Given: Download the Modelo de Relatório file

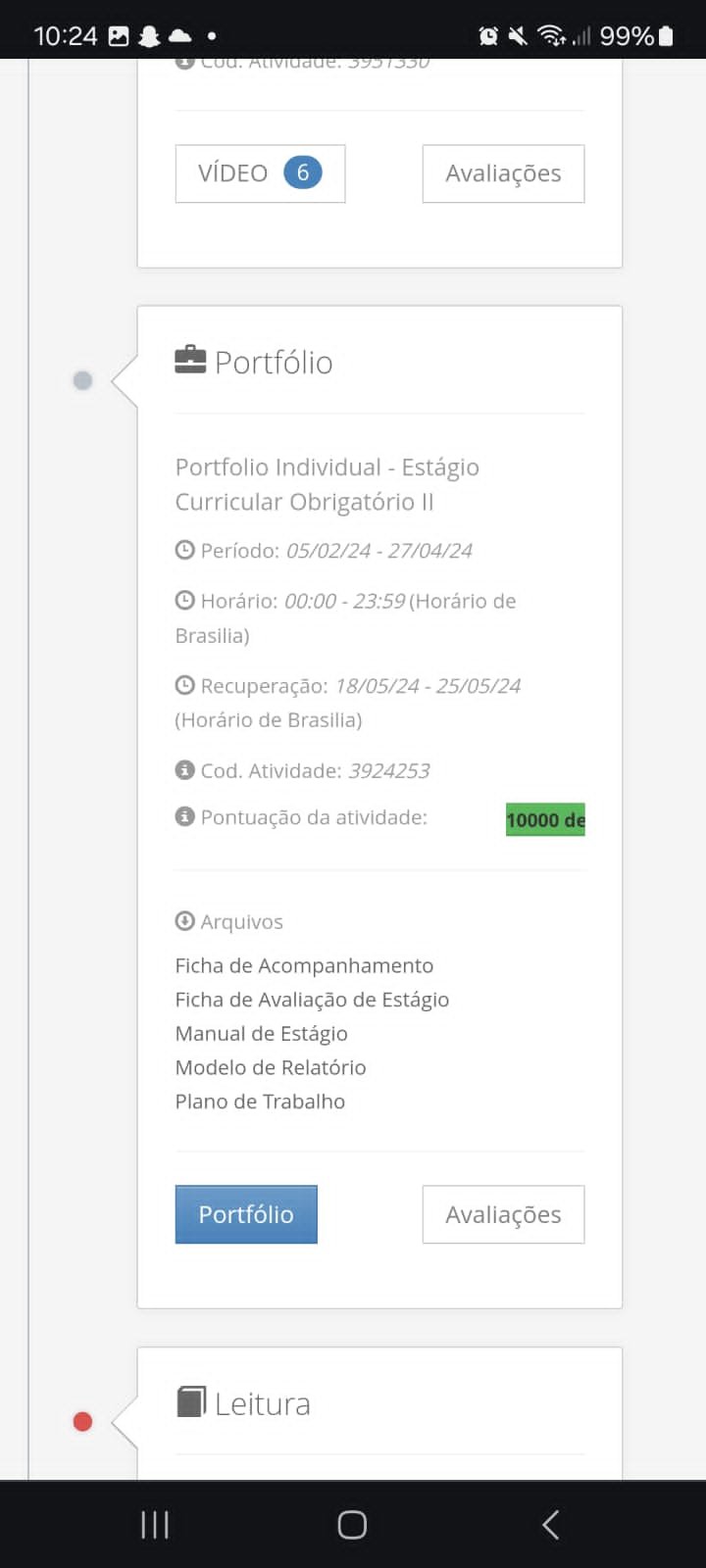Looking at the screenshot, I should tap(271, 1067).
